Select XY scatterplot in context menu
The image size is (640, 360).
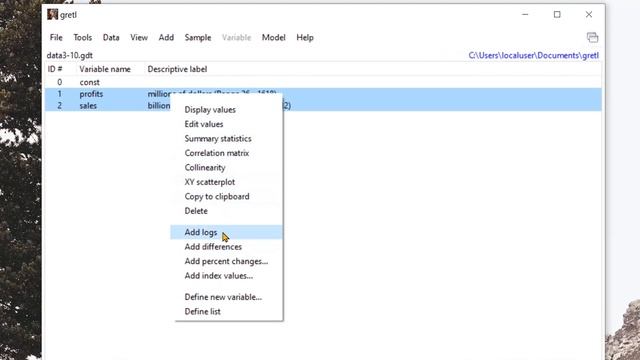227,182
